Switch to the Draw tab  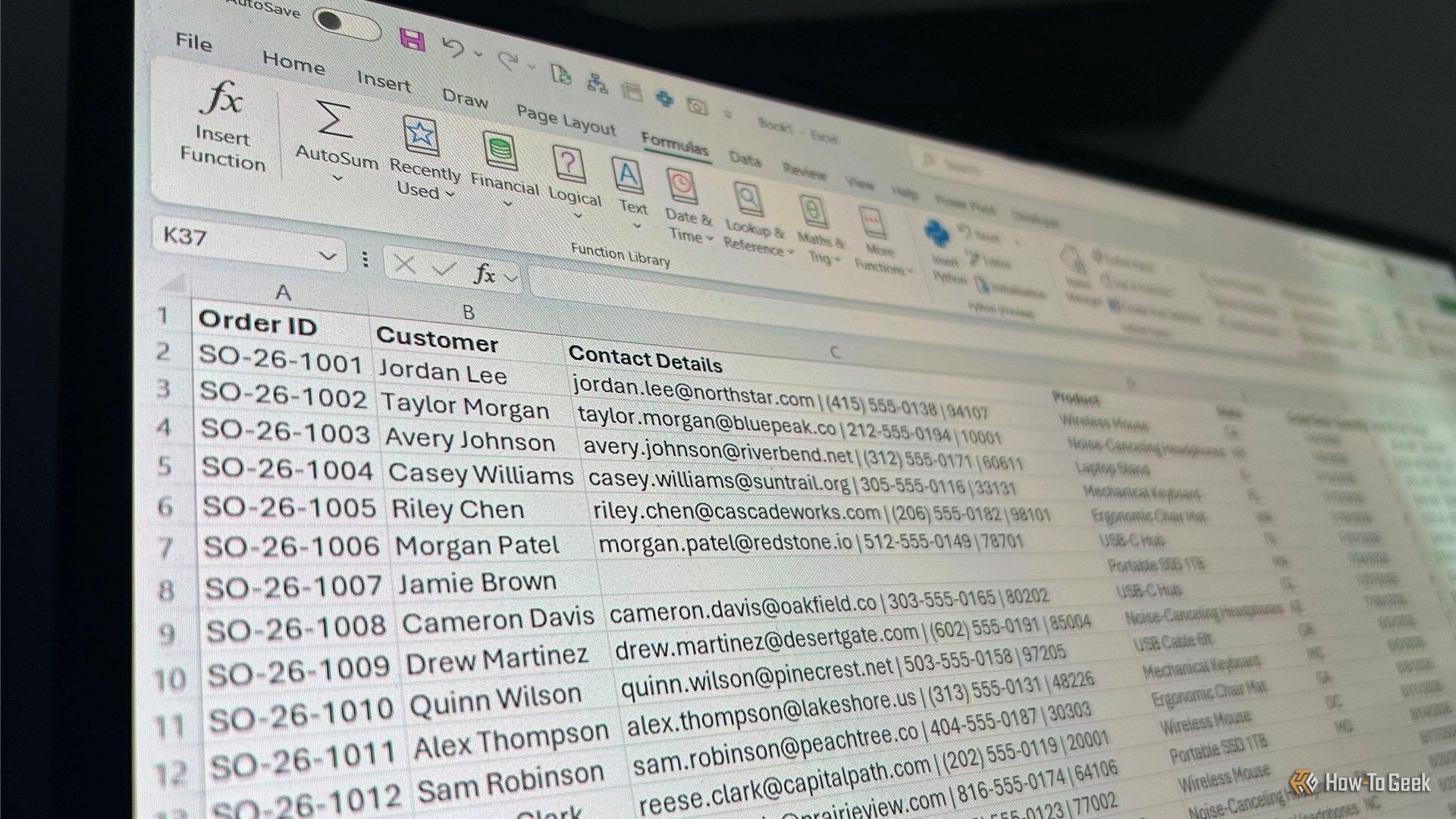point(465,99)
